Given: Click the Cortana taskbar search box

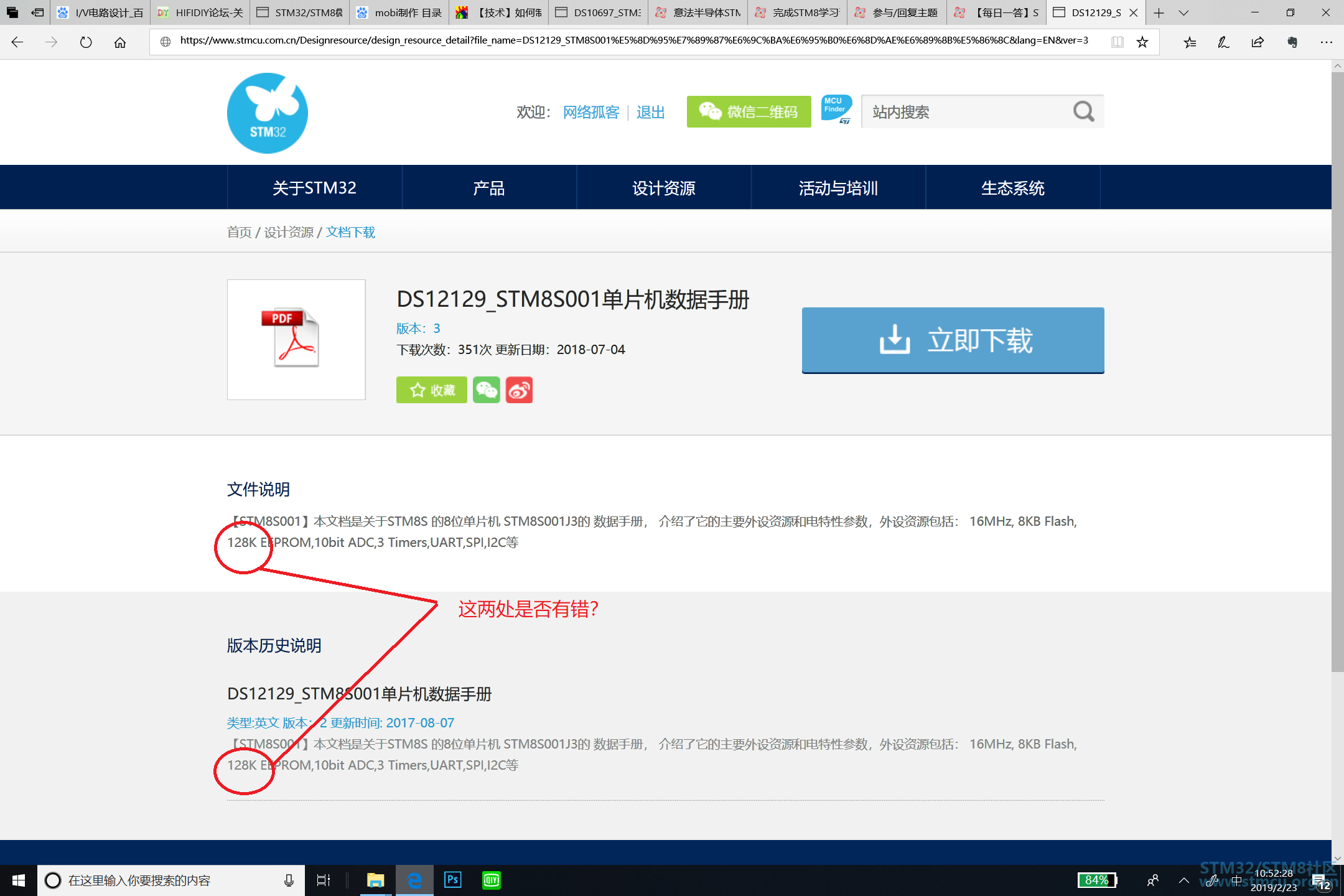Looking at the screenshot, I should pos(171,880).
